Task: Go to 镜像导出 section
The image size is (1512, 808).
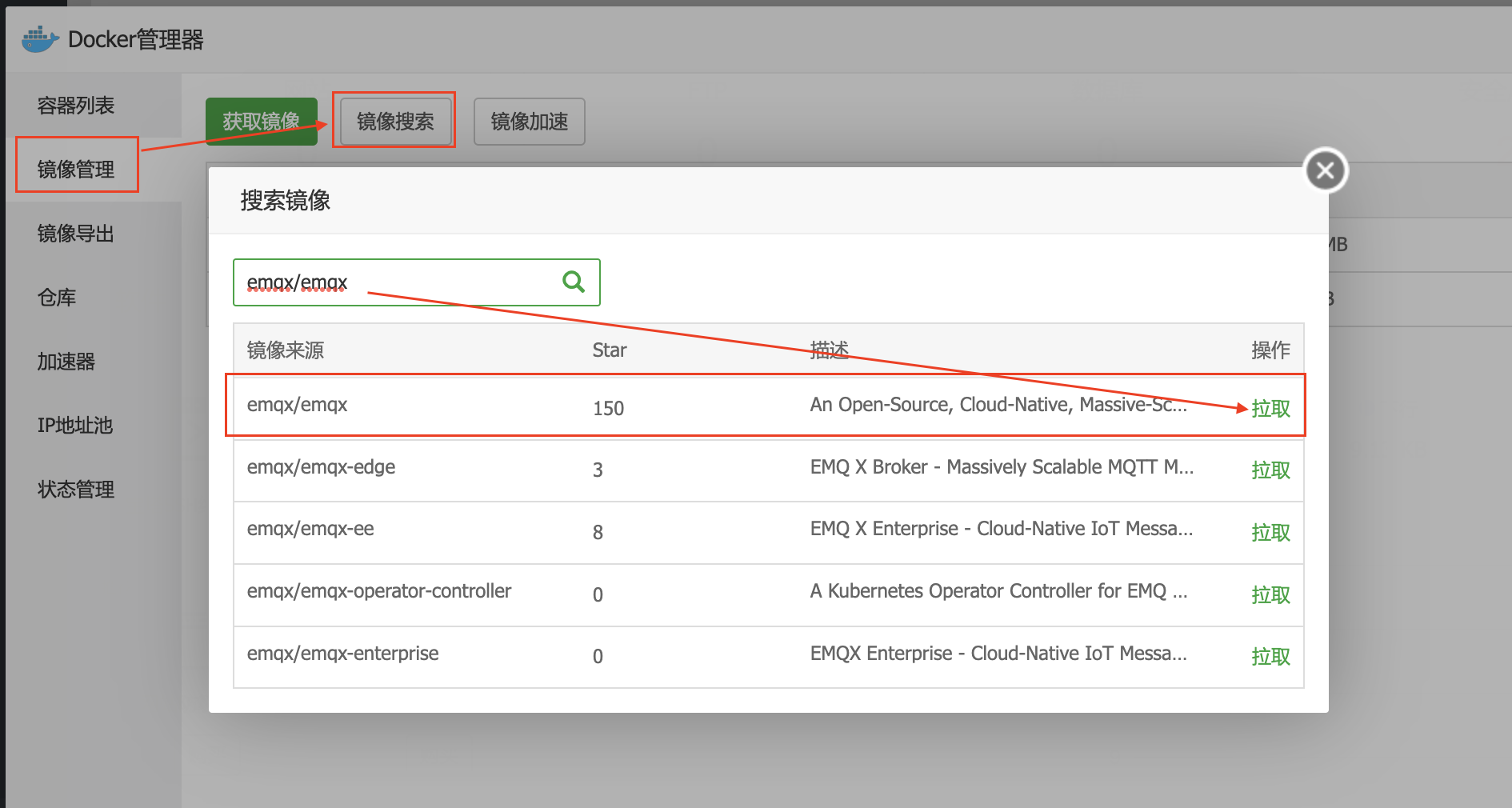Action: pyautogui.click(x=76, y=234)
